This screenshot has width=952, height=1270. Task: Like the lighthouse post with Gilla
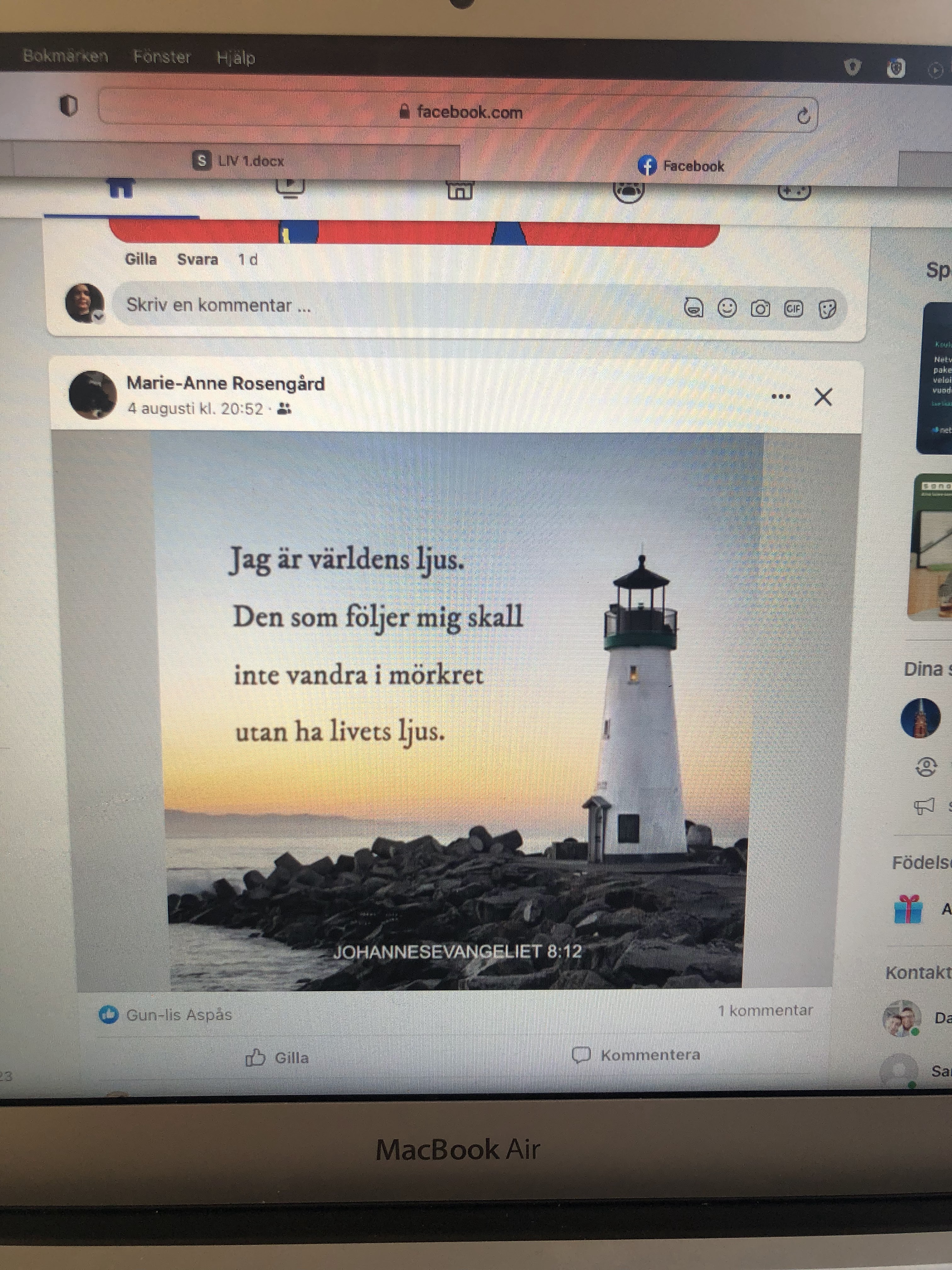(278, 1057)
